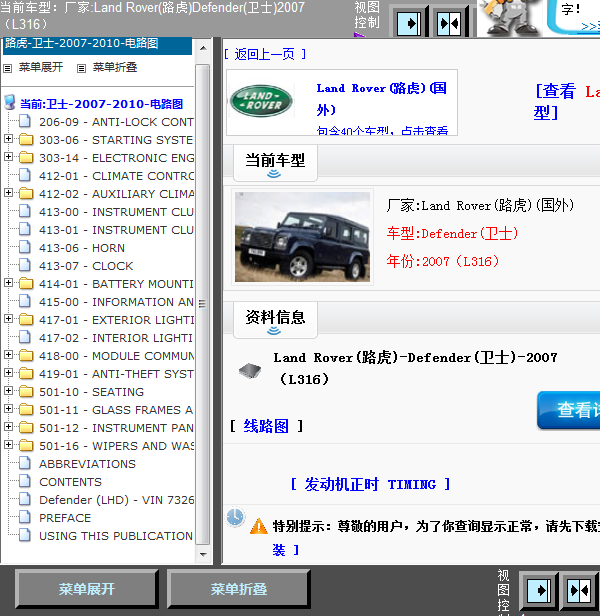600x616 pixels.
Task: Click the 包含40个车型，点击查看 link
Action: click(382, 131)
